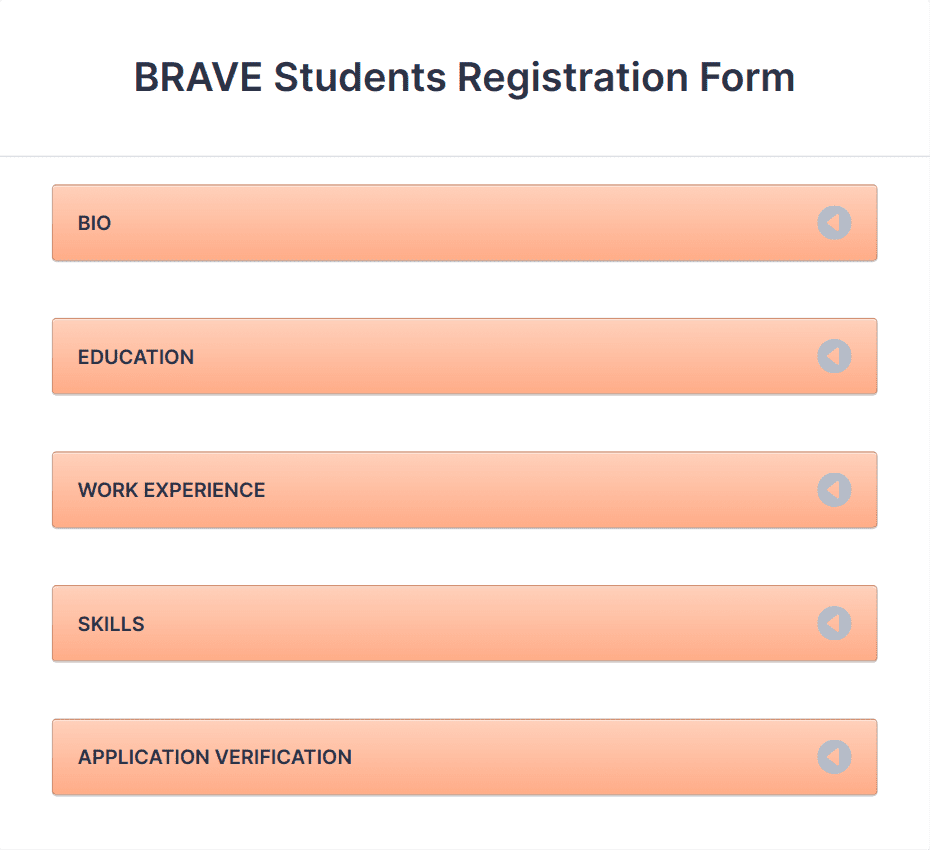Click the "SKILLS" heading text
Screen dimensions: 930x850
click(x=111, y=624)
